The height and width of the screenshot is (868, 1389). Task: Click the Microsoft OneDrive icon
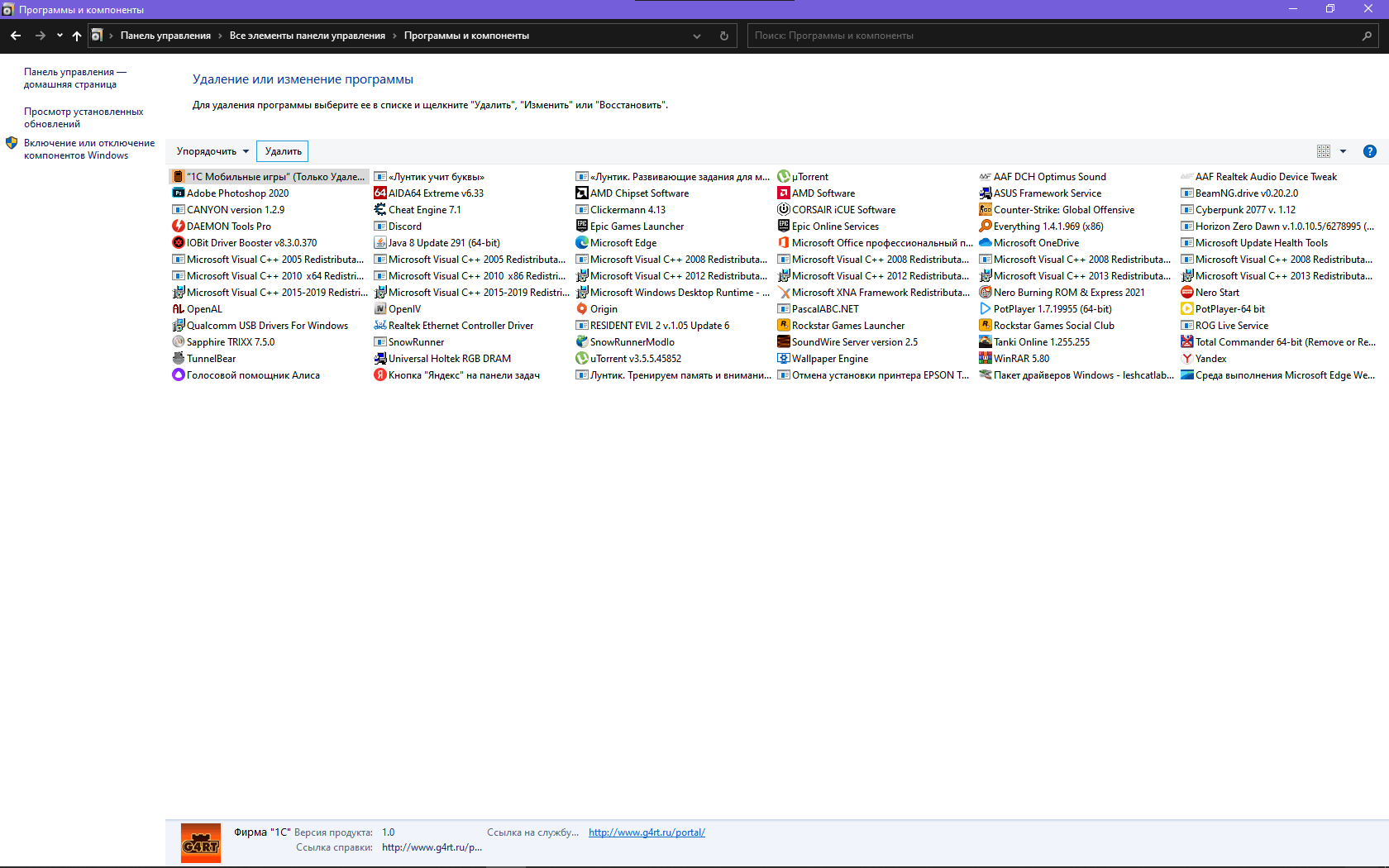[x=985, y=243]
